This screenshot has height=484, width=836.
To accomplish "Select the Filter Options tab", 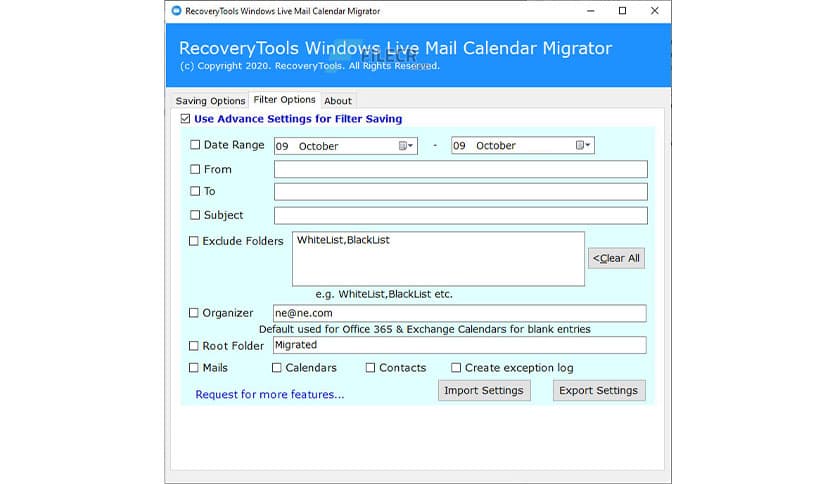I will (284, 100).
